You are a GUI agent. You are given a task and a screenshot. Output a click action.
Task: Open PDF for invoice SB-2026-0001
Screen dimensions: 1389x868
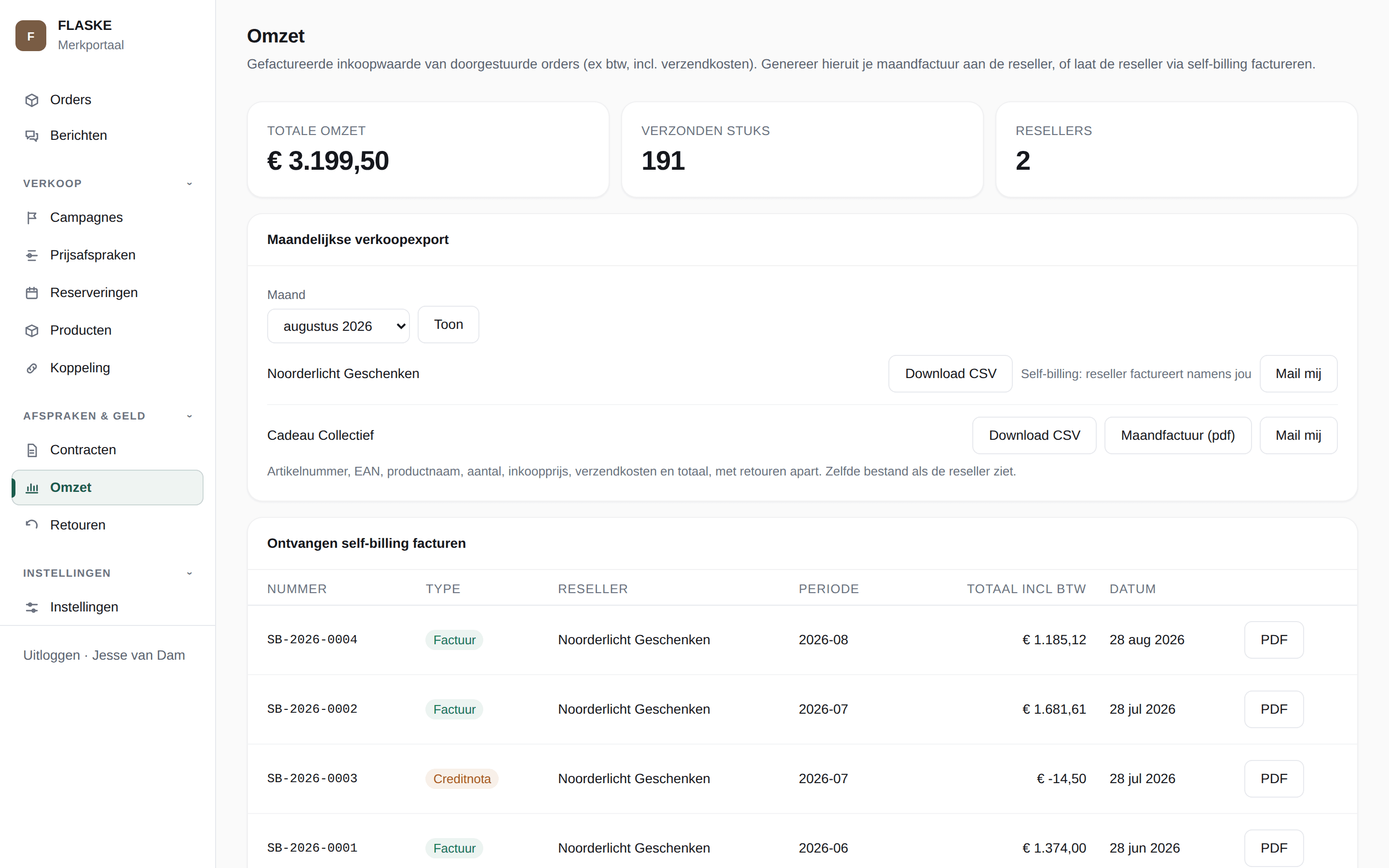coord(1274,848)
